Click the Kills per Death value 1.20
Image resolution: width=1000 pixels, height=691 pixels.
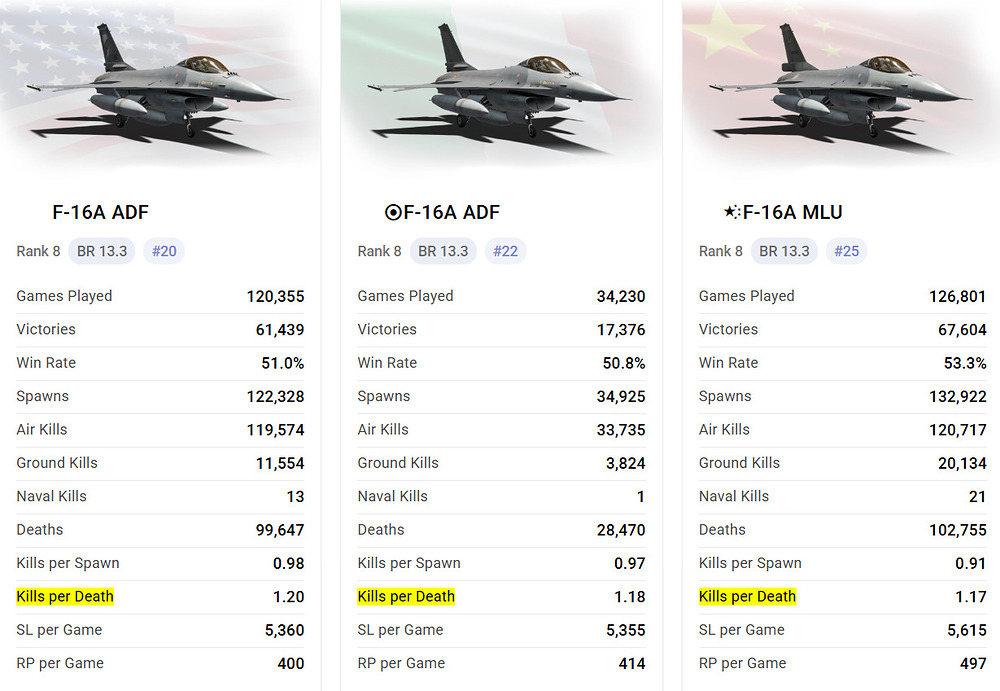288,597
